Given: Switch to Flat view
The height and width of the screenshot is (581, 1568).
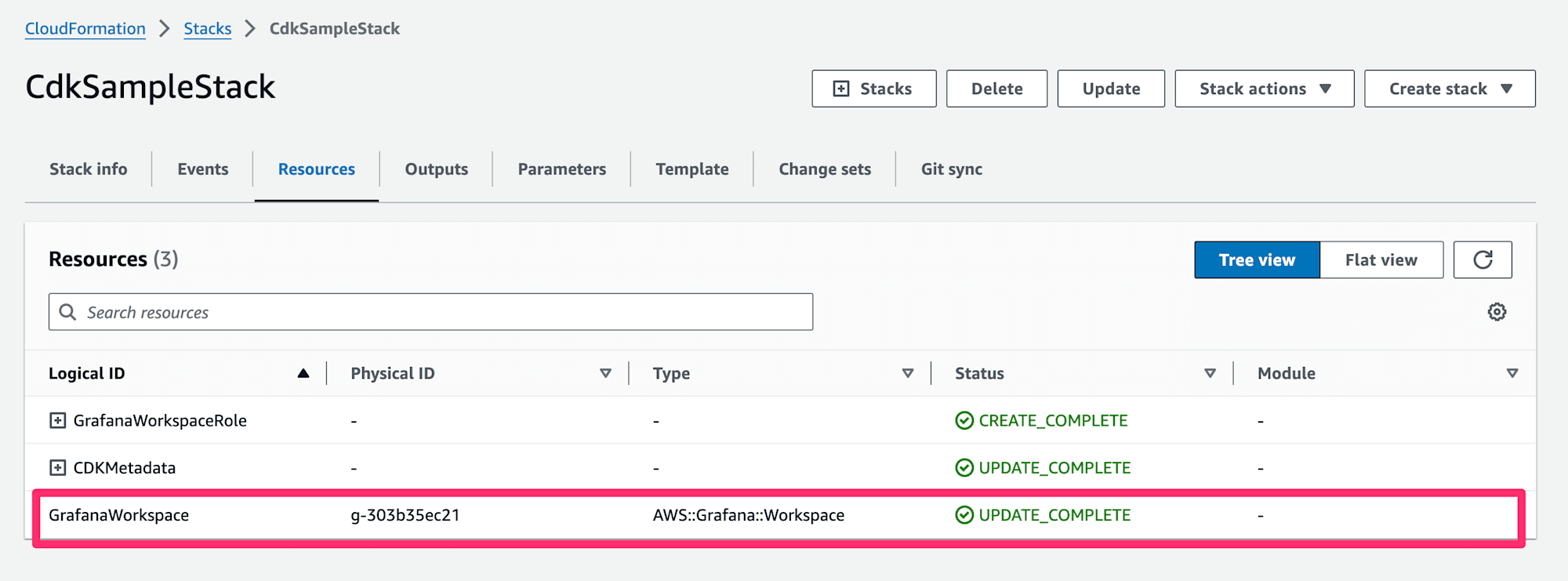Looking at the screenshot, I should [x=1381, y=260].
